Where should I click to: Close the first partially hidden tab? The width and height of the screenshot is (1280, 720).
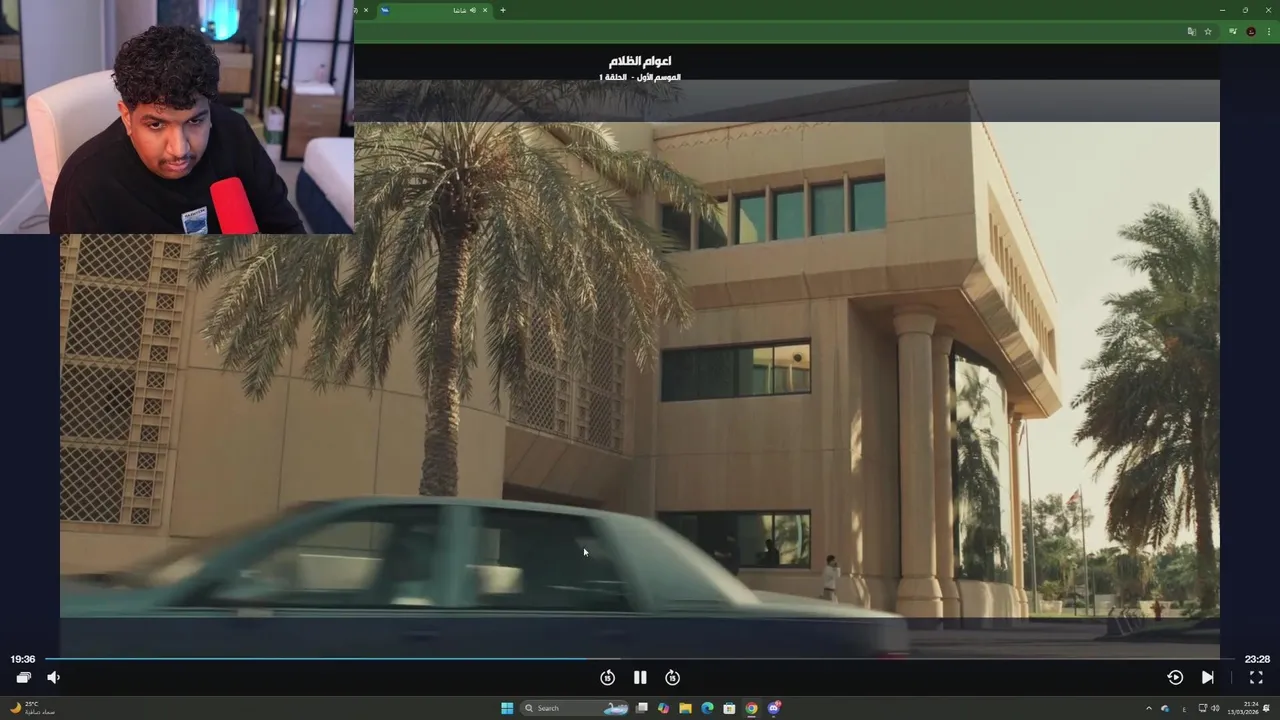pyautogui.click(x=366, y=10)
